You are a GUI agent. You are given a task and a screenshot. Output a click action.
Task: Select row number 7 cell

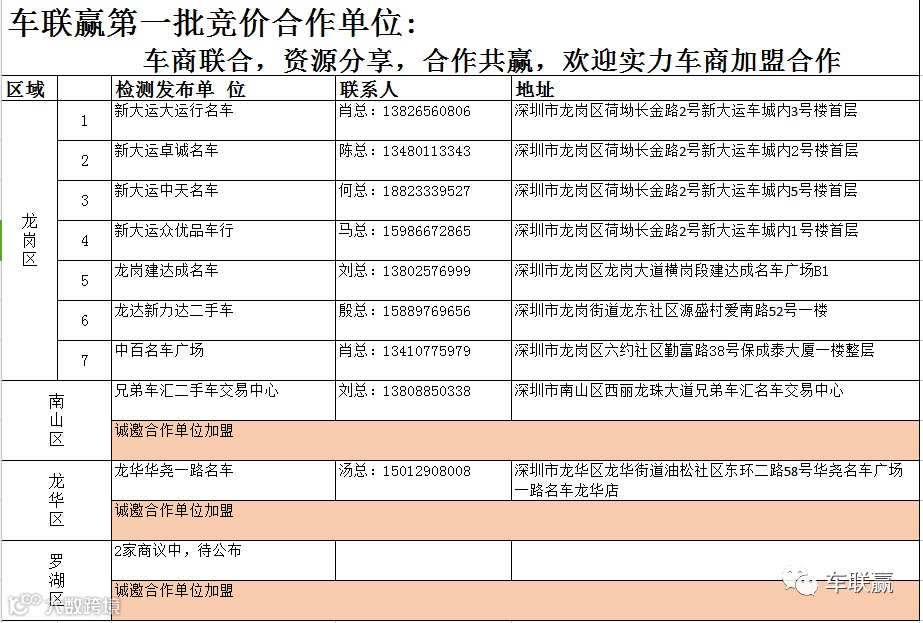pyautogui.click(x=84, y=360)
